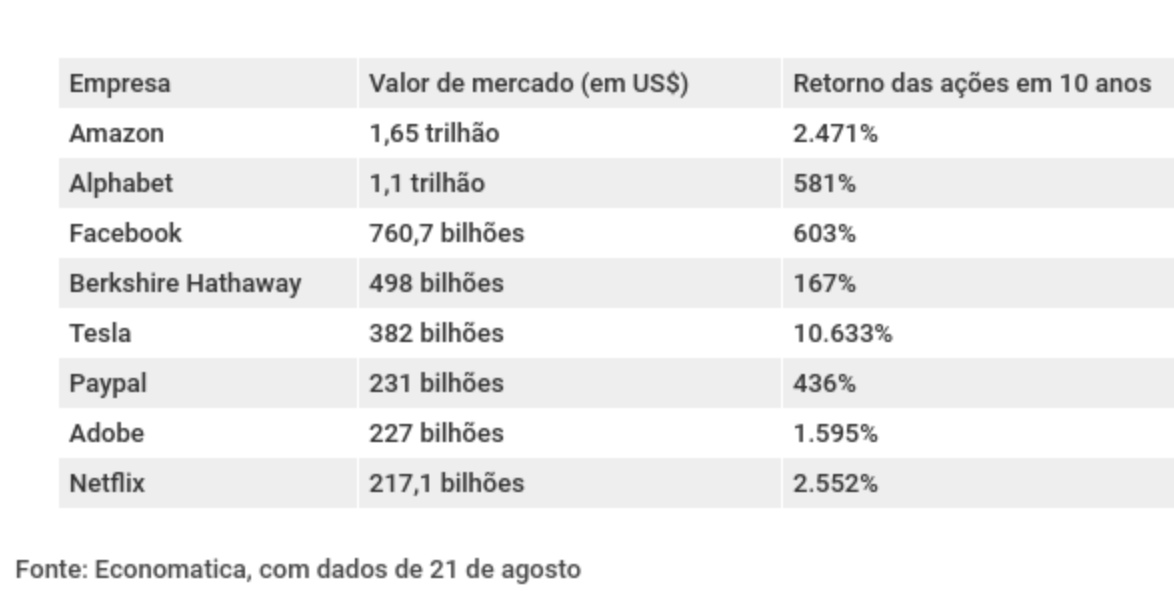Click the Retorno das ações header
Image resolution: width=1174 pixels, height=614 pixels.
pos(968,85)
